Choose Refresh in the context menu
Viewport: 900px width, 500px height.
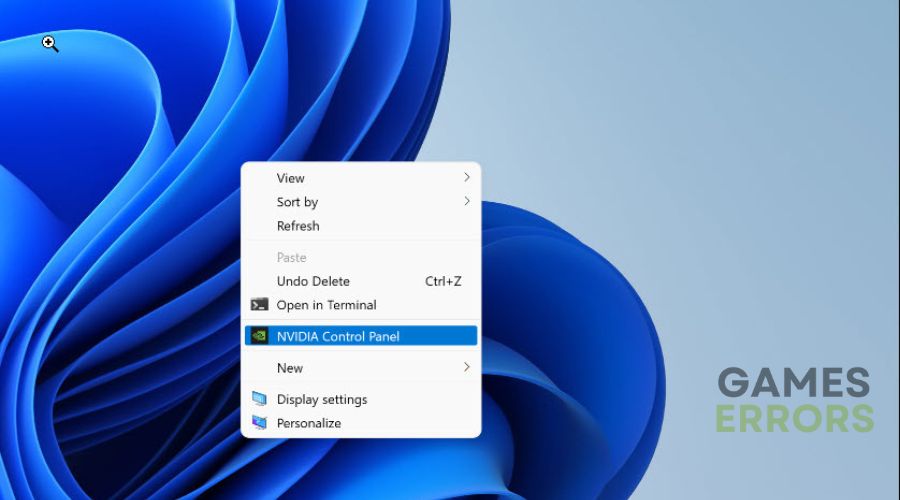(361, 226)
